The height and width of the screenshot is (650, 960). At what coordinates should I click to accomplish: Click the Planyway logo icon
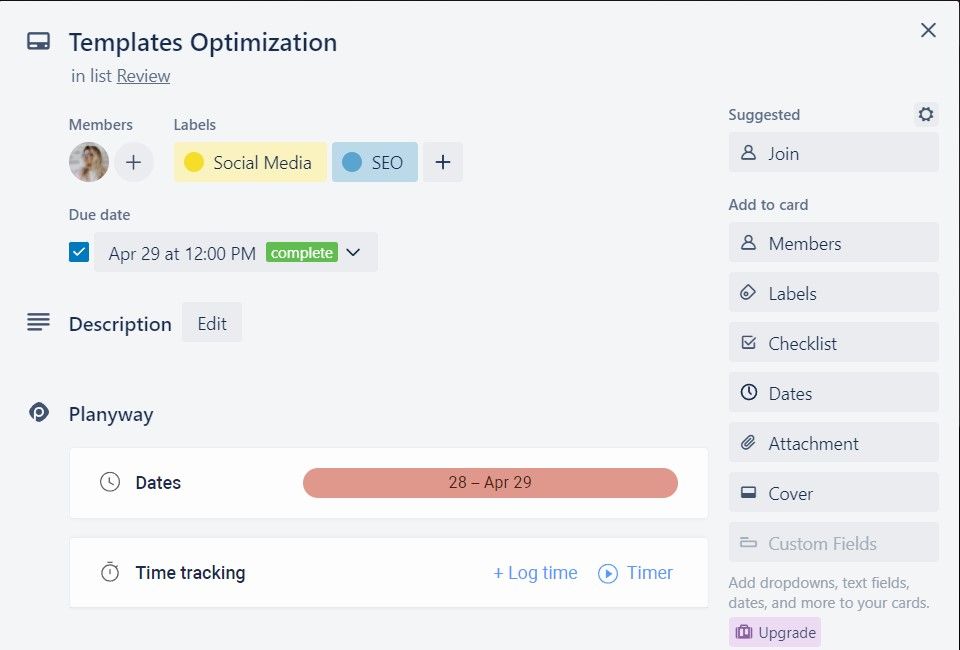click(x=39, y=412)
